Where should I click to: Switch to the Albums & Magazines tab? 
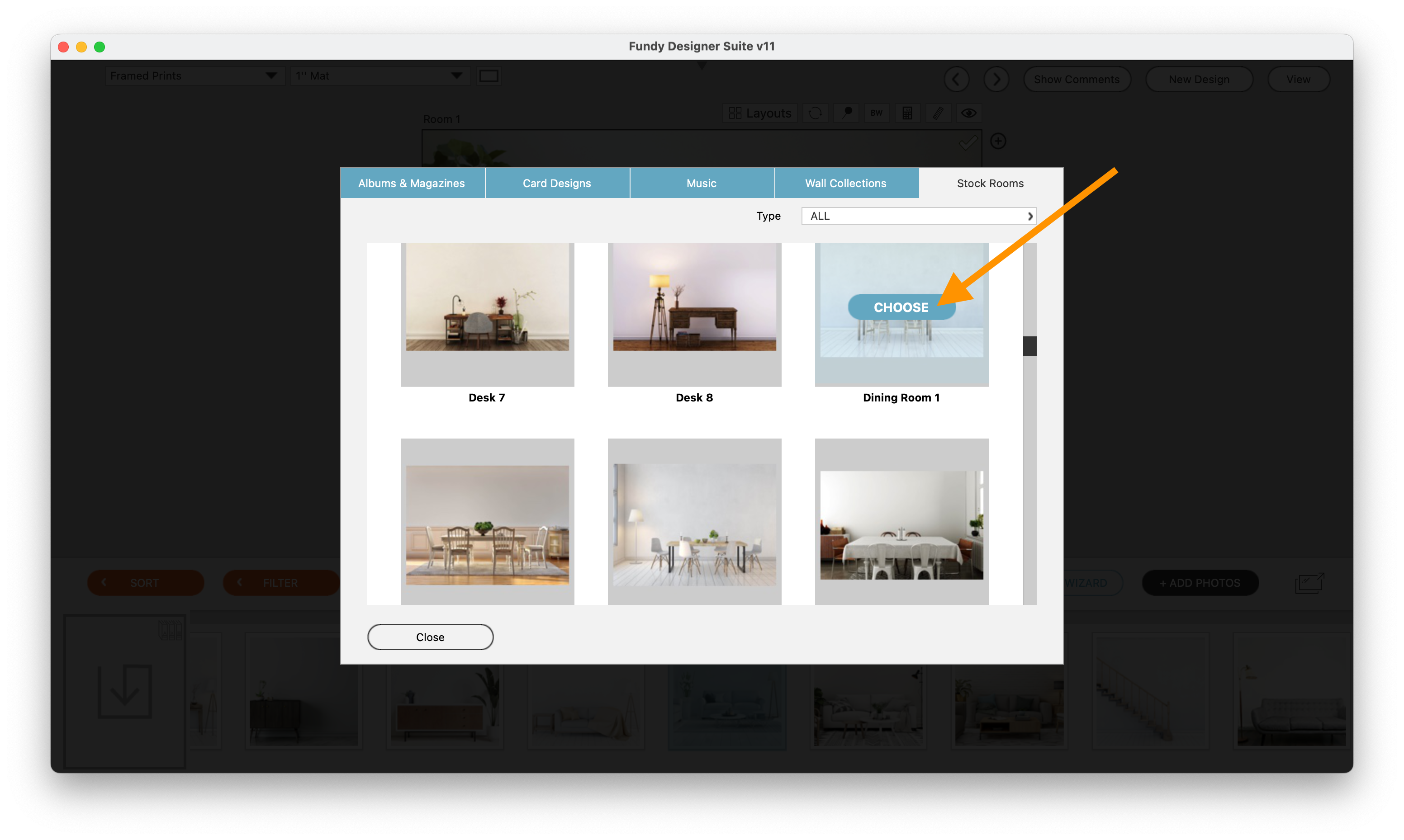tap(412, 184)
